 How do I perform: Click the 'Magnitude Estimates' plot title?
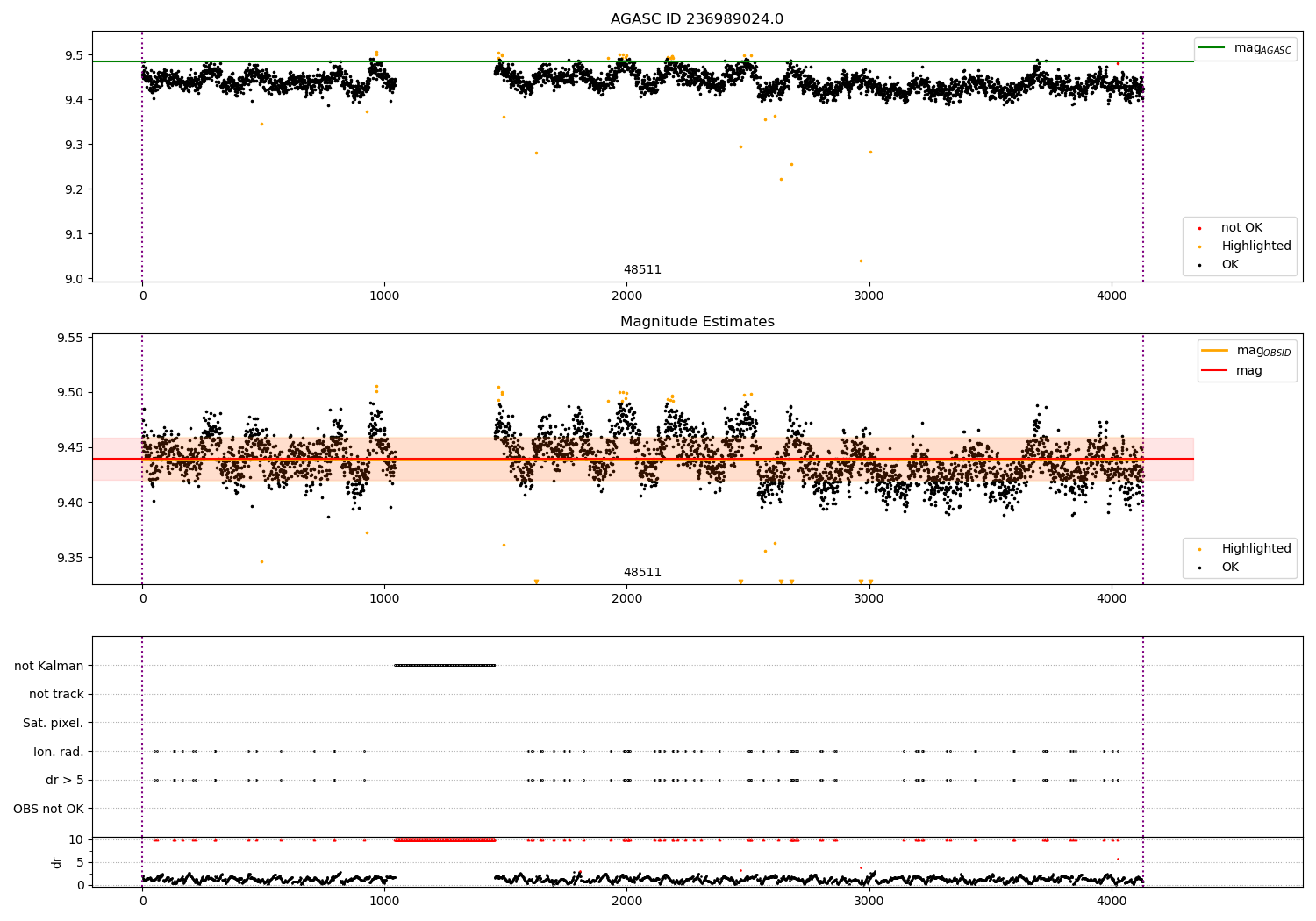tap(697, 322)
